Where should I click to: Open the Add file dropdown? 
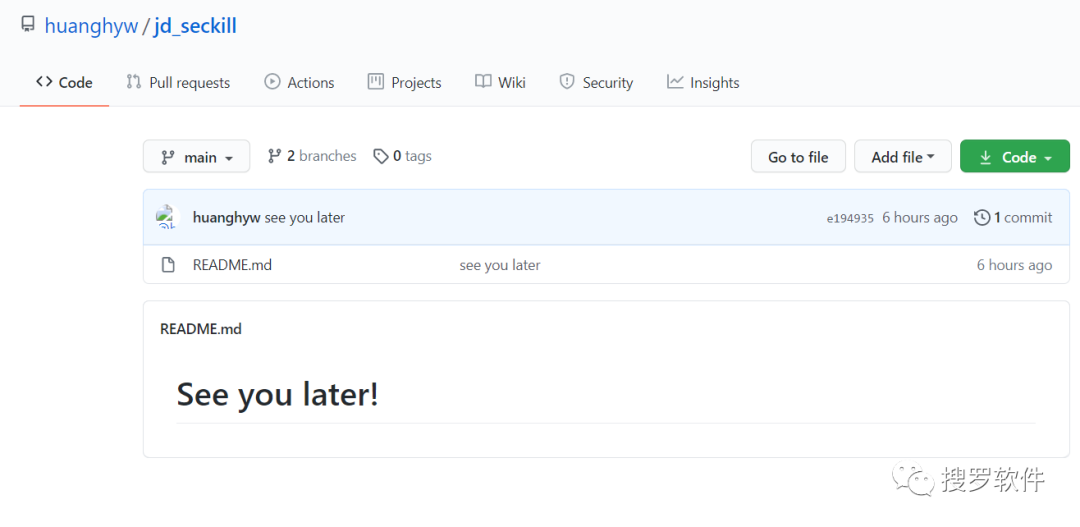(x=903, y=156)
